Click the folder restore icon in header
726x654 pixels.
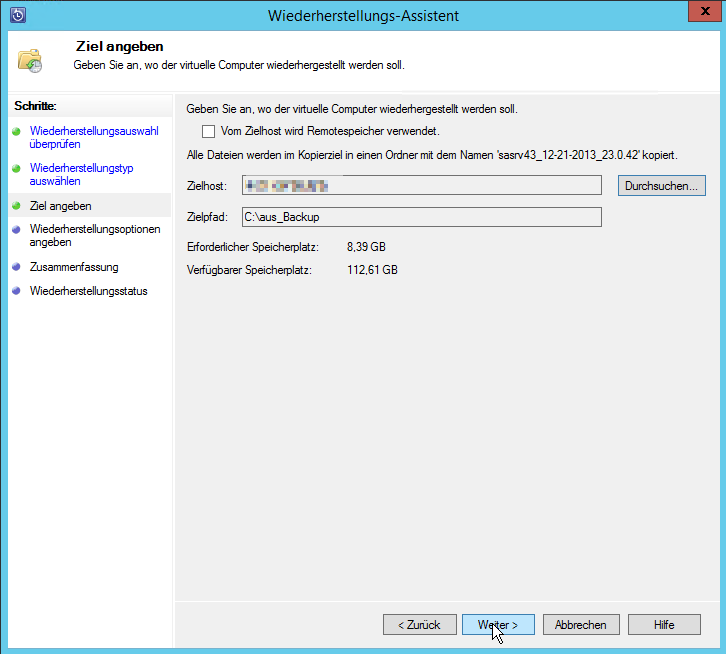pyautogui.click(x=30, y=59)
